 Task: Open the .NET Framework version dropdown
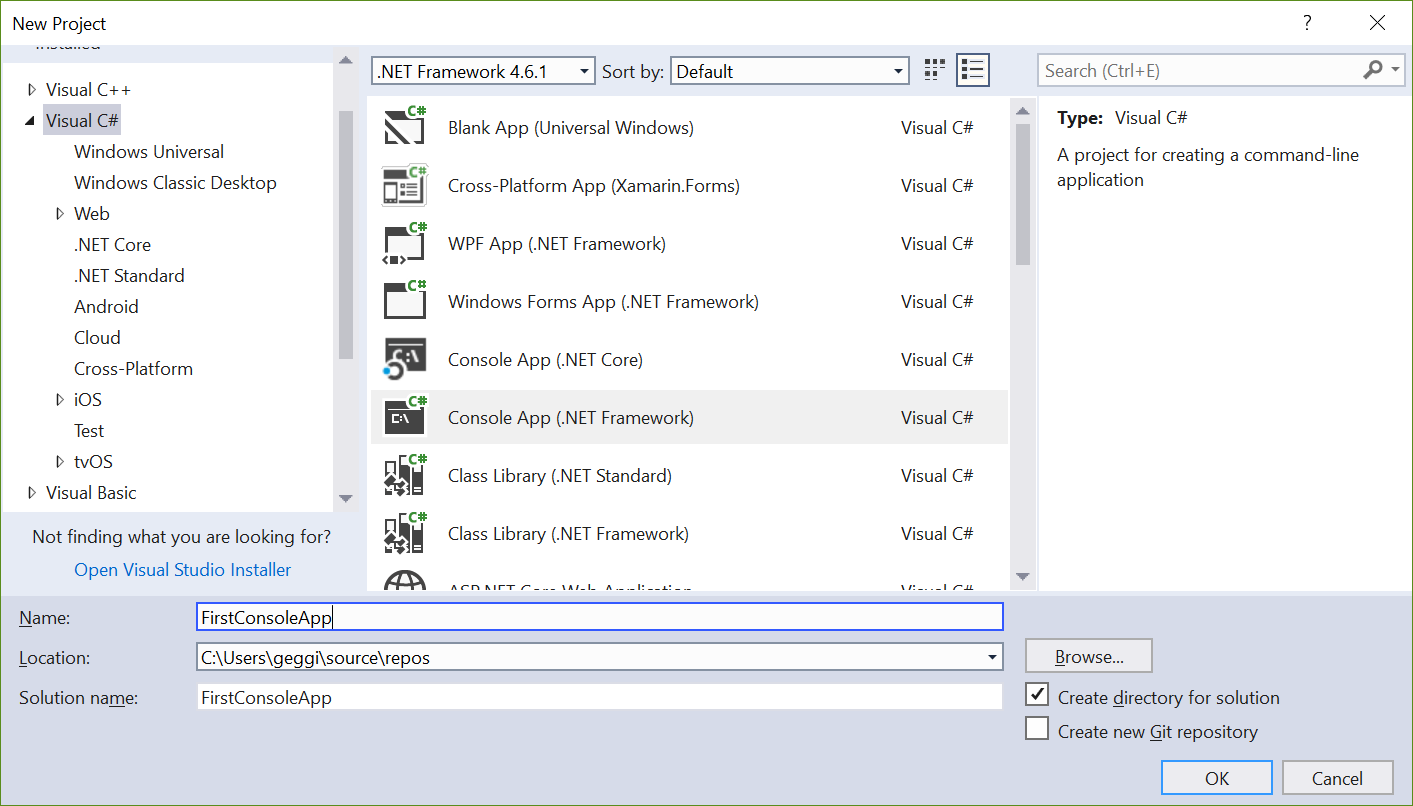point(483,71)
